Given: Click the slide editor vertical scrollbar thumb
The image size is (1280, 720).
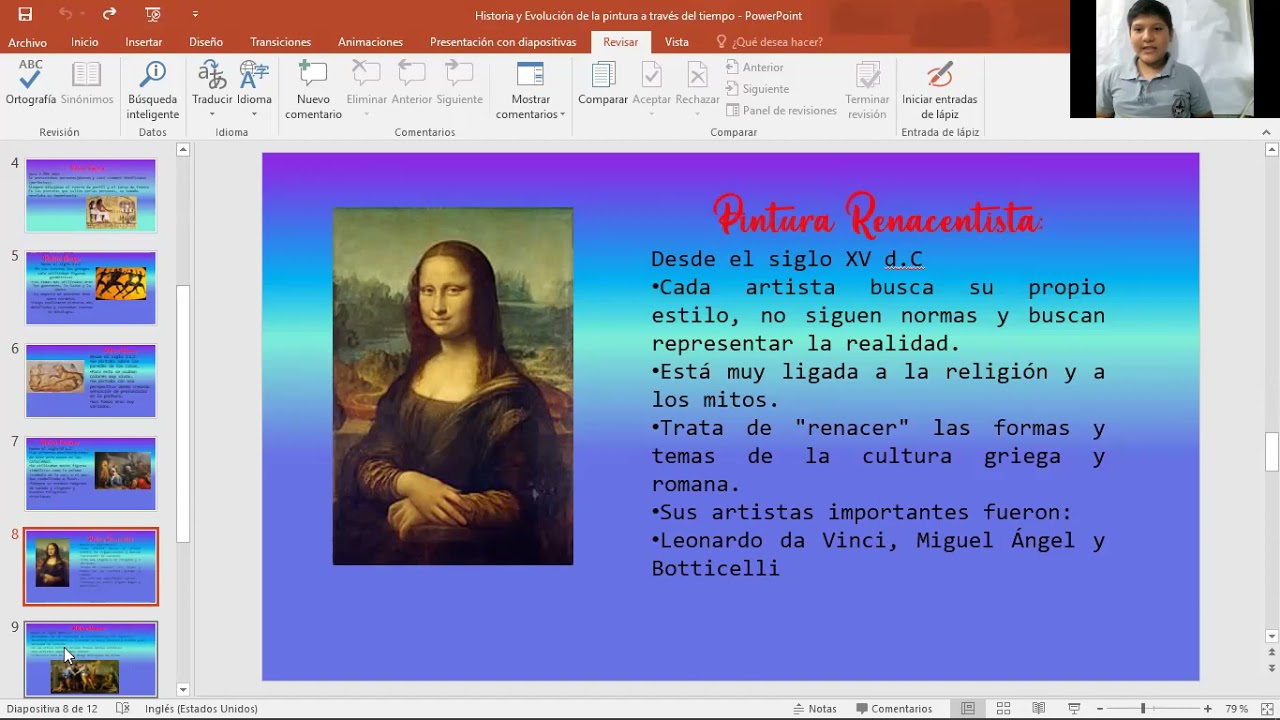Looking at the screenshot, I should pos(1272,451).
